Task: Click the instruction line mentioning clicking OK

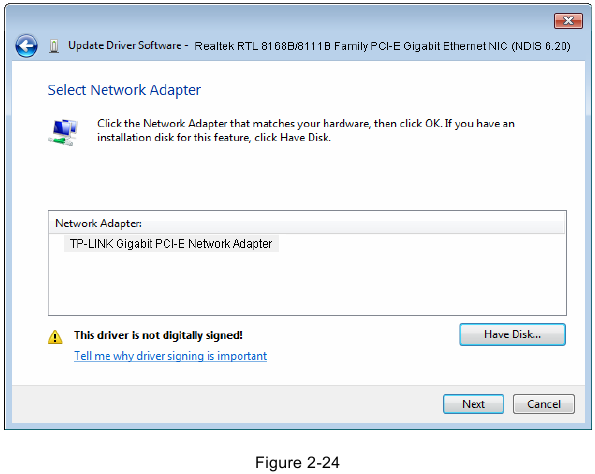Action: click(306, 123)
